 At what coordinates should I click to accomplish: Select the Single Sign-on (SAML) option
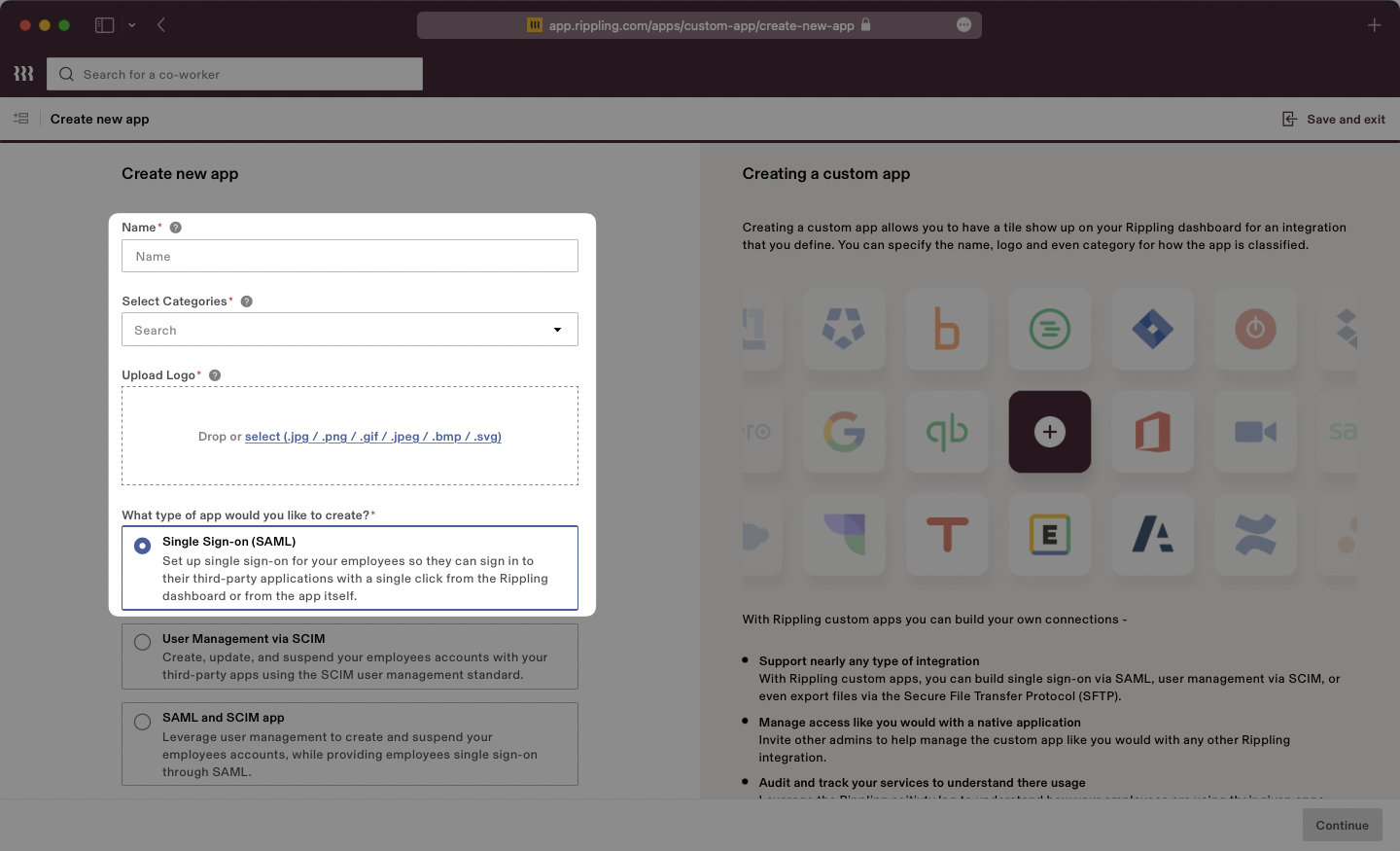click(143, 546)
